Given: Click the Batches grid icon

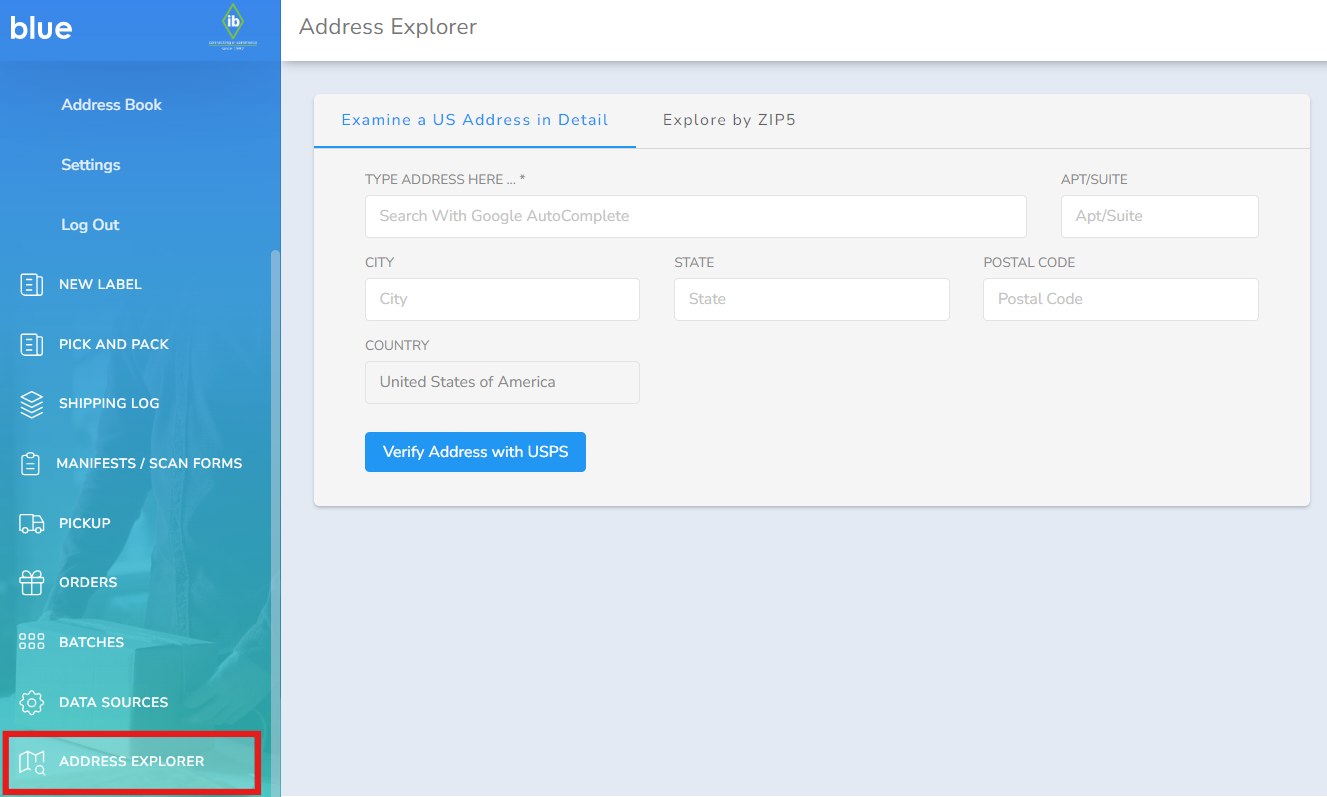Looking at the screenshot, I should point(31,641).
